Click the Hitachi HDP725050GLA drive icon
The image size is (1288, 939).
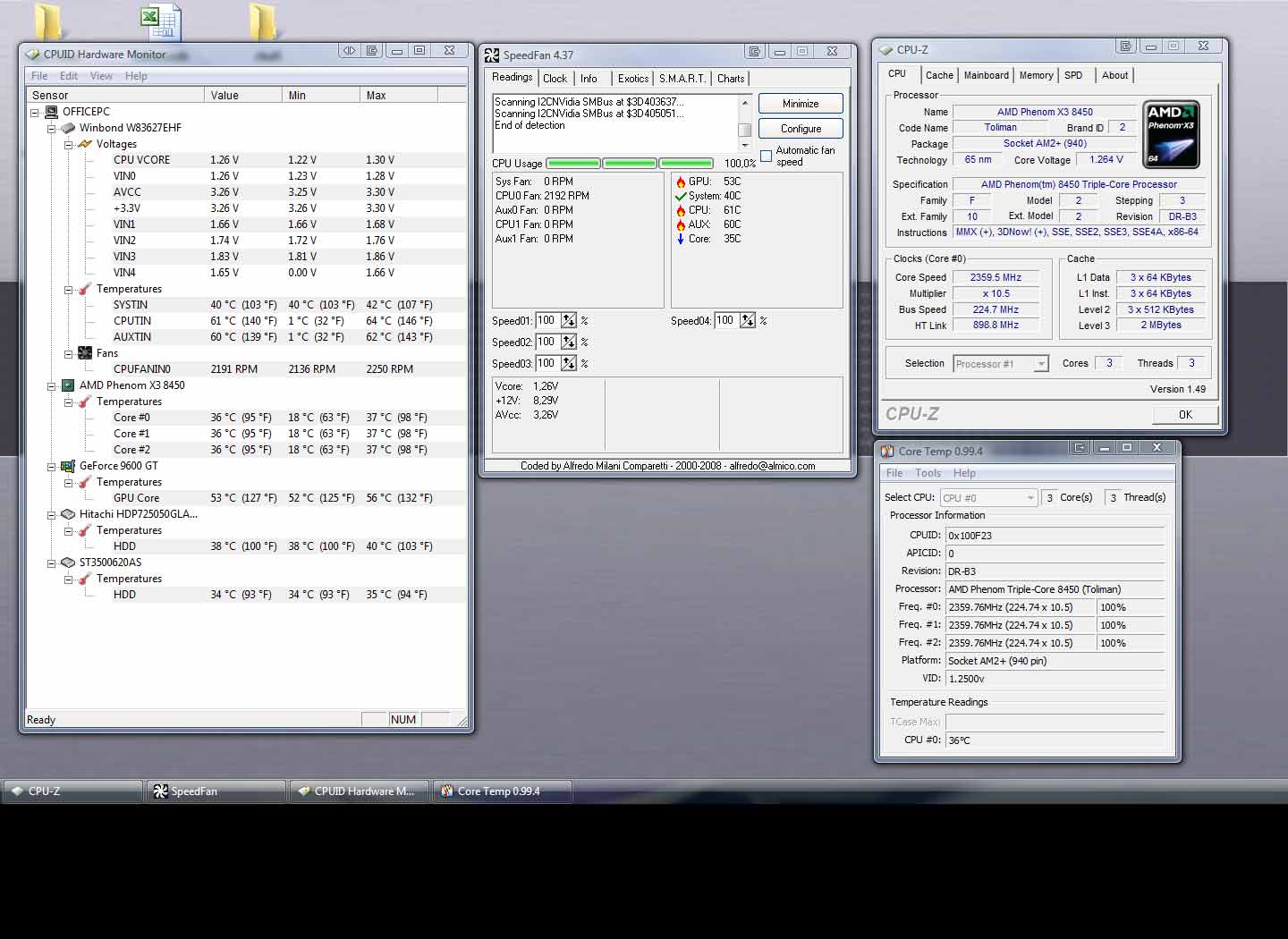click(x=67, y=514)
